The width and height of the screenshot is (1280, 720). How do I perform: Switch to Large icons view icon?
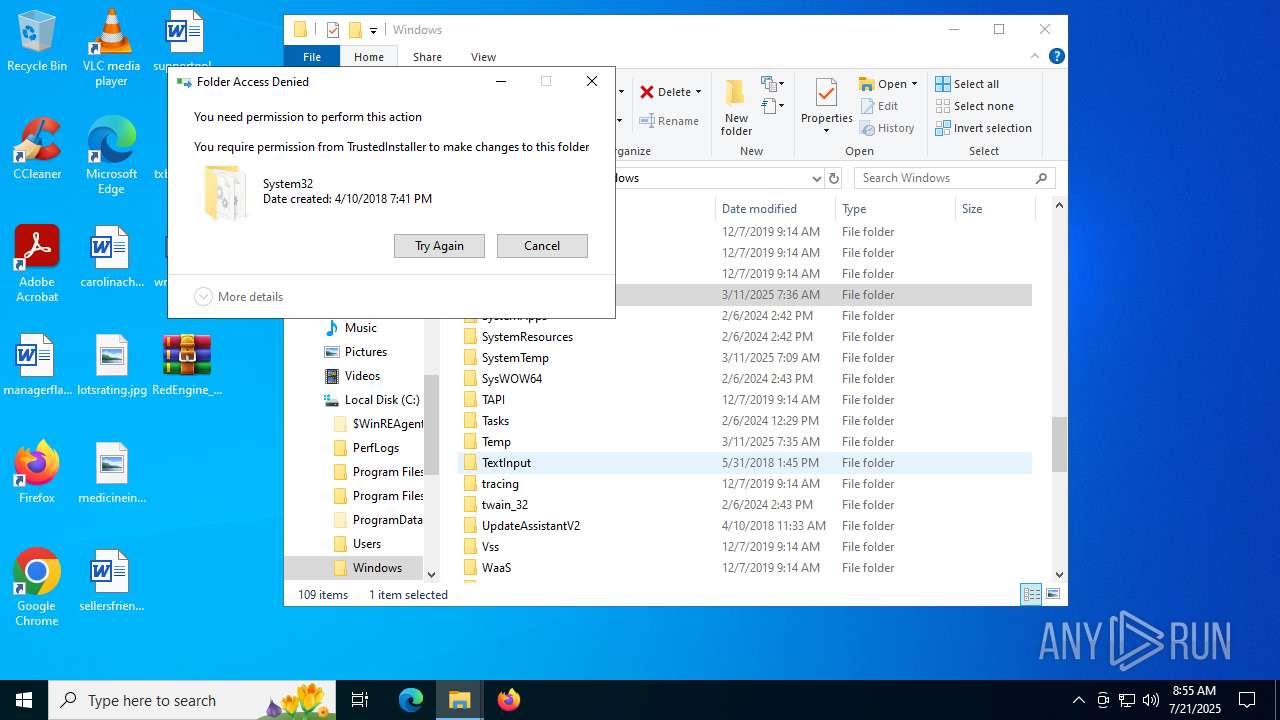coord(1052,594)
